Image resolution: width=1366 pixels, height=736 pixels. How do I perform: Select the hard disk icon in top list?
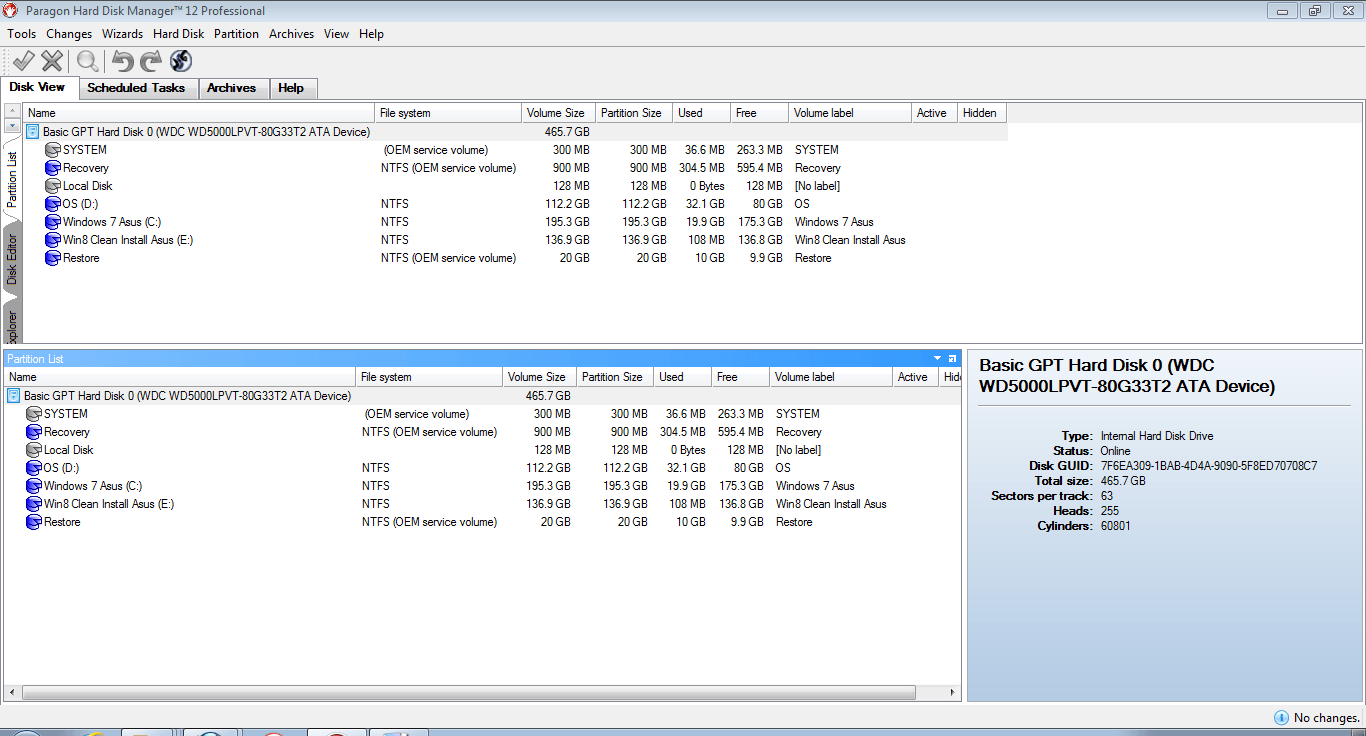(x=33, y=132)
